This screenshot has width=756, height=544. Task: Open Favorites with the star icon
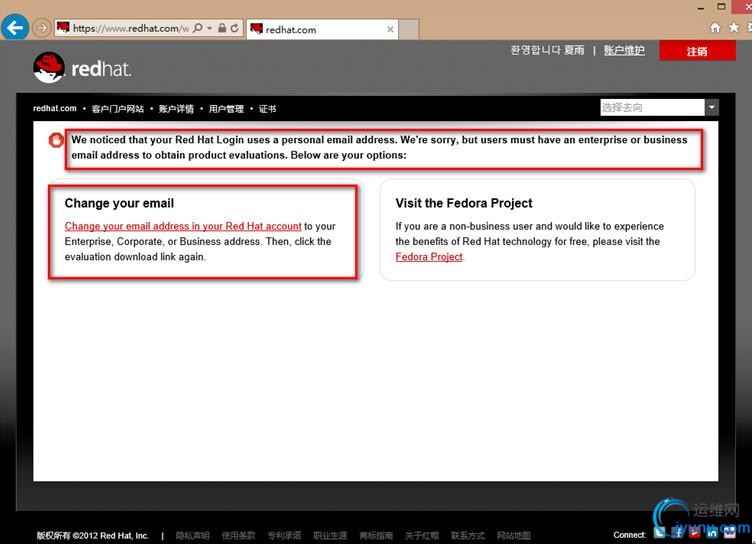click(x=734, y=27)
